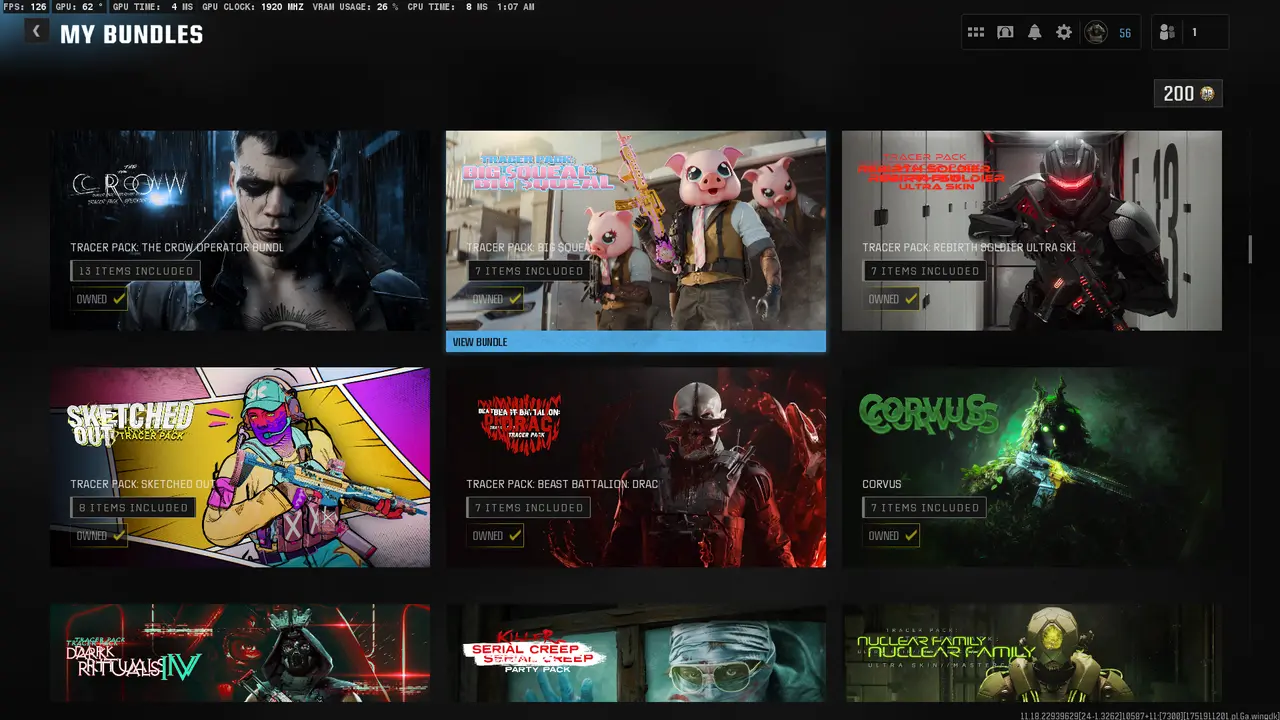Screen dimensions: 1280x720
Task: Click the COD Points coin icon
Action: pyautogui.click(x=1208, y=93)
